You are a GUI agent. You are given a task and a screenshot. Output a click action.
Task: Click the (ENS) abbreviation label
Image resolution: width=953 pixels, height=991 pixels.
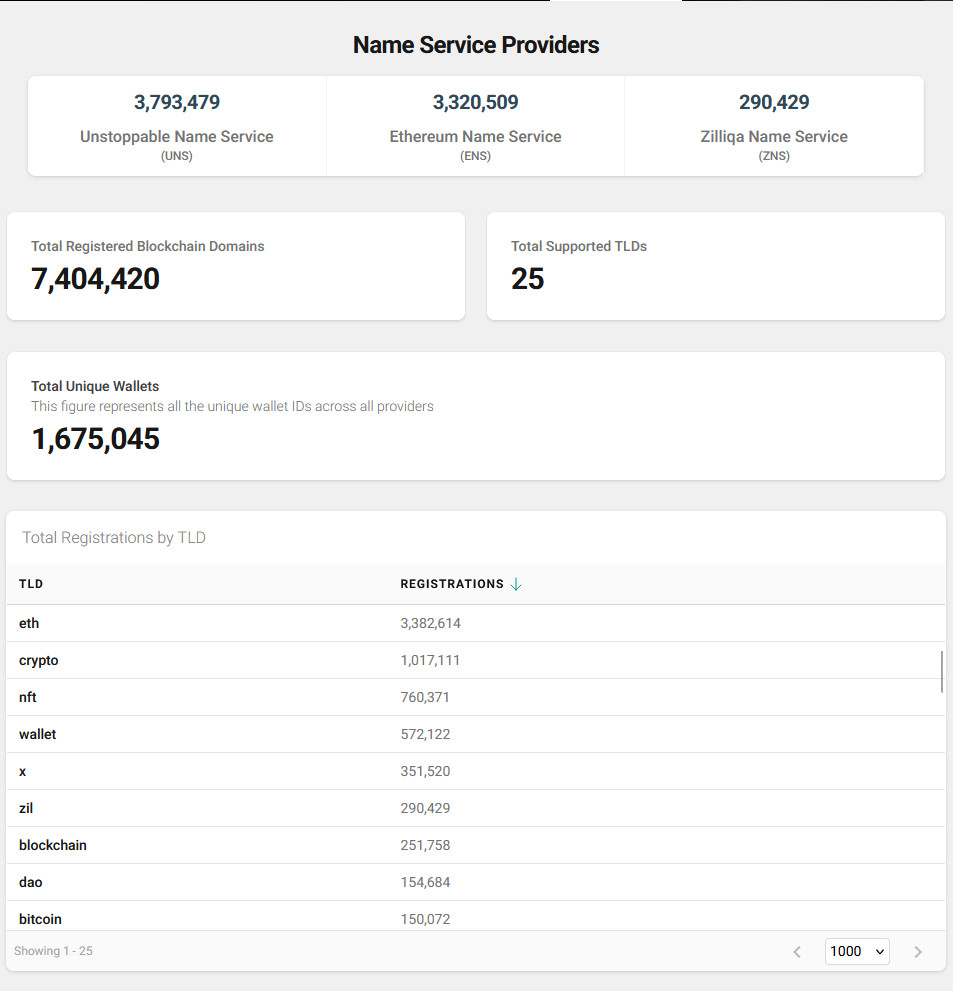475,156
